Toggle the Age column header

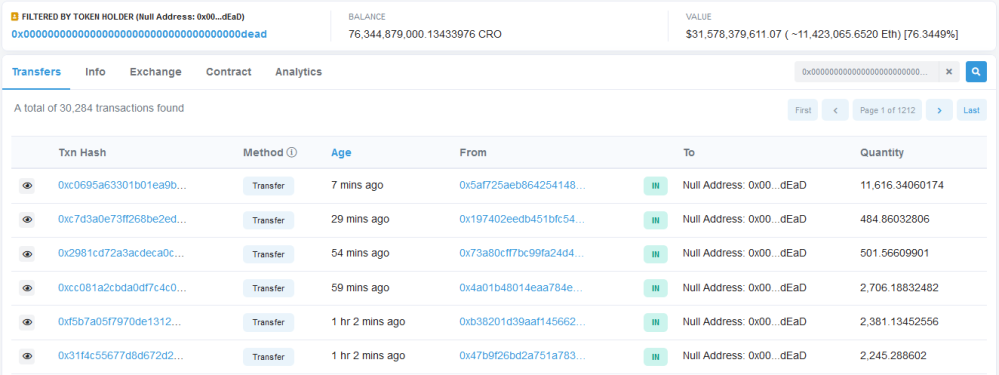coord(341,153)
